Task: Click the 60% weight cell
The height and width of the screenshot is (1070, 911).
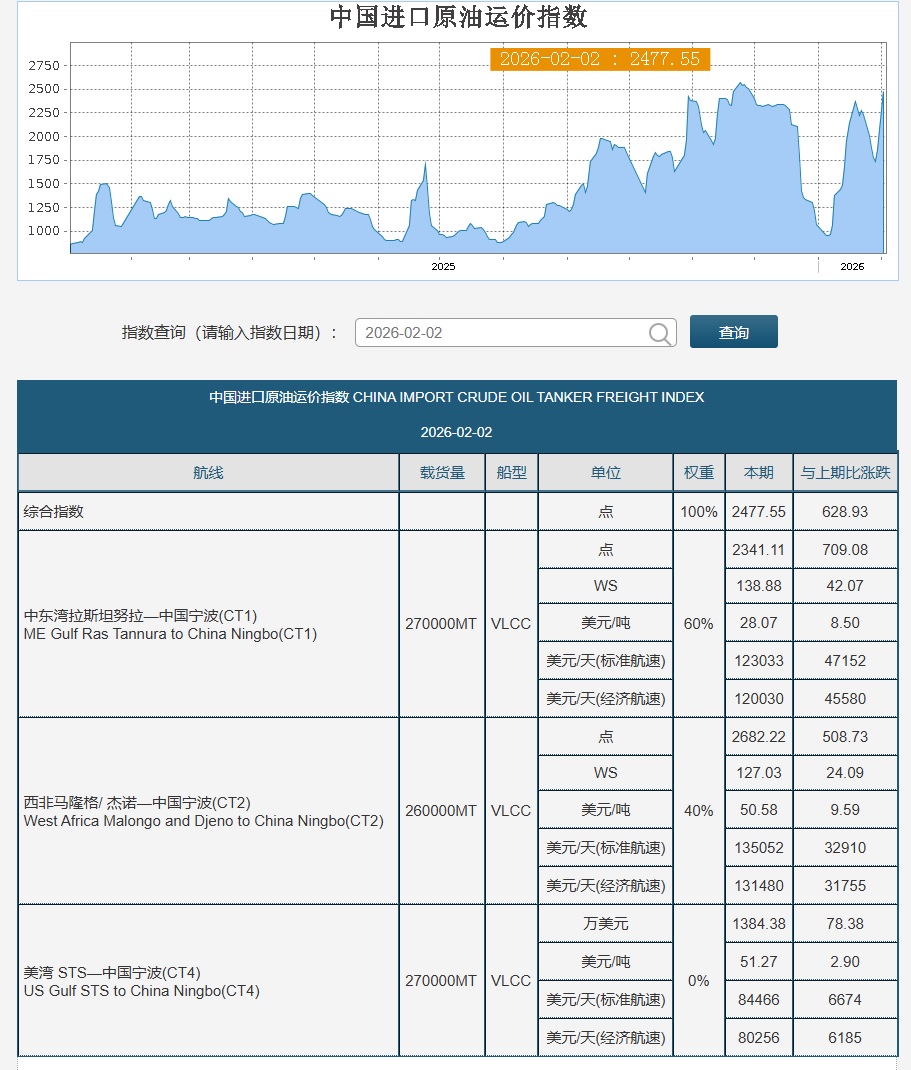Action: point(699,624)
